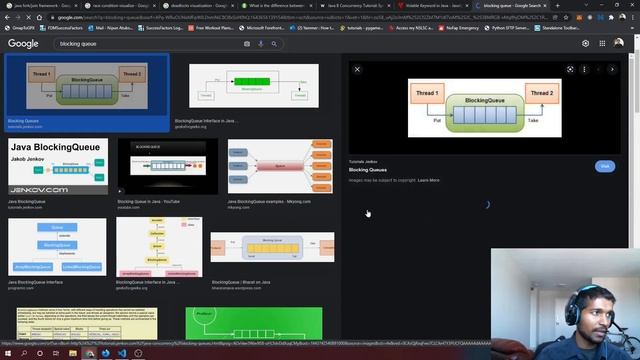
Task: Open Visual Studio Code from the taskbar
Action: [122, 353]
